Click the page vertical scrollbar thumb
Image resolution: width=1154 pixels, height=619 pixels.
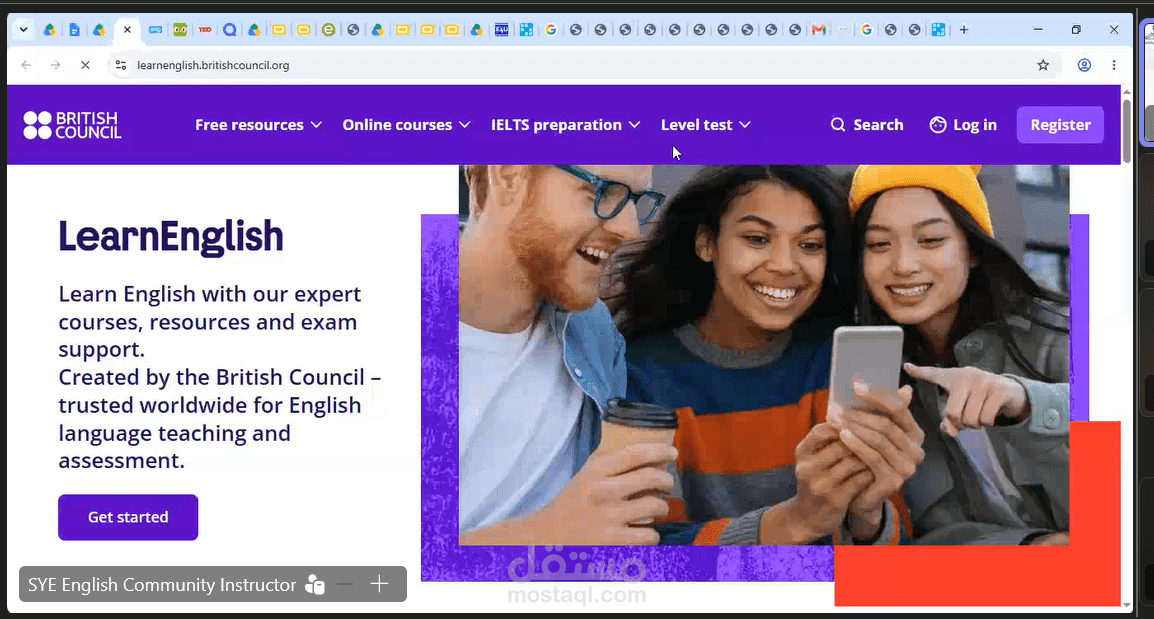pyautogui.click(x=1126, y=130)
